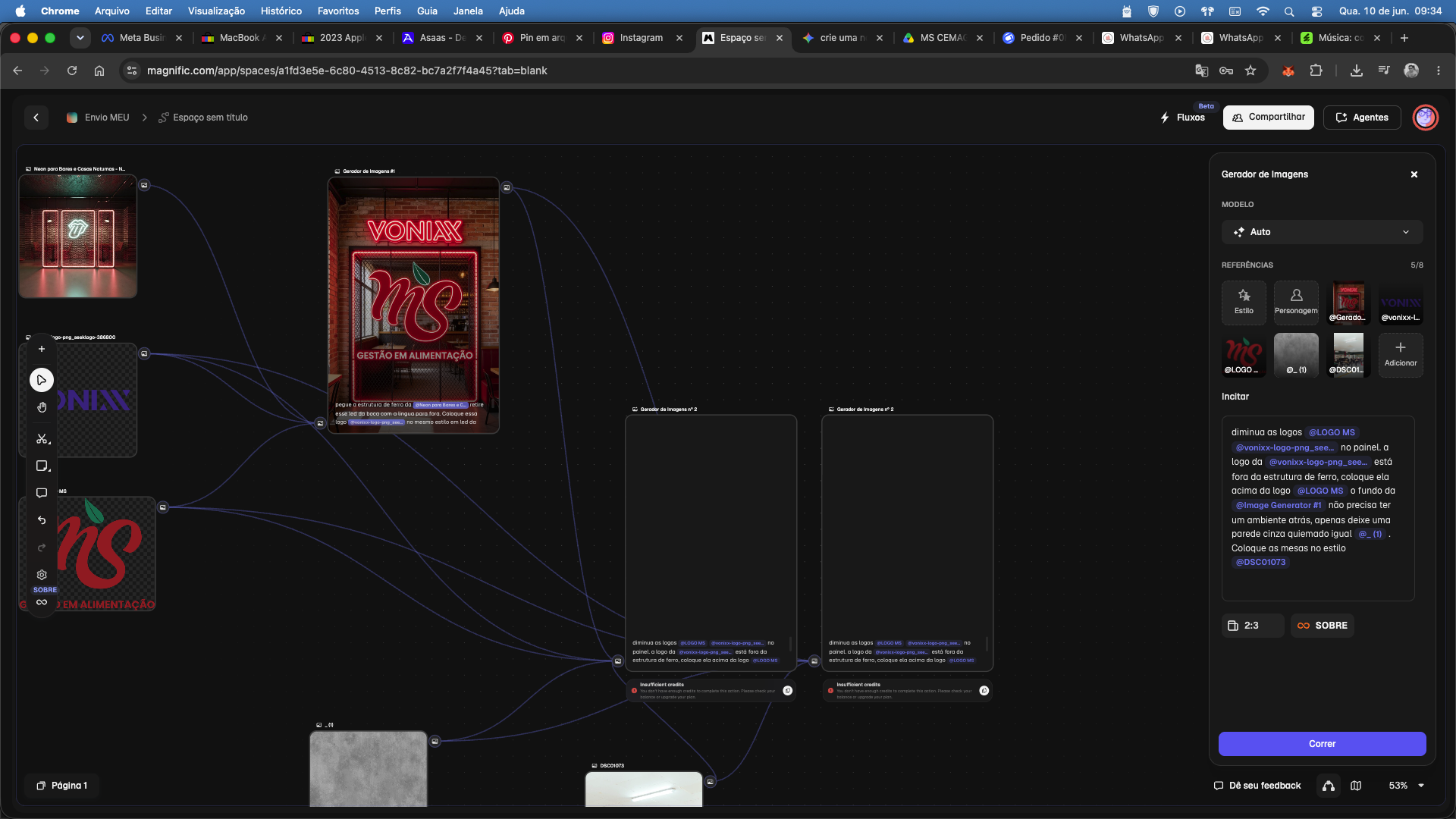Open Fluxos beta workflows

1183,118
